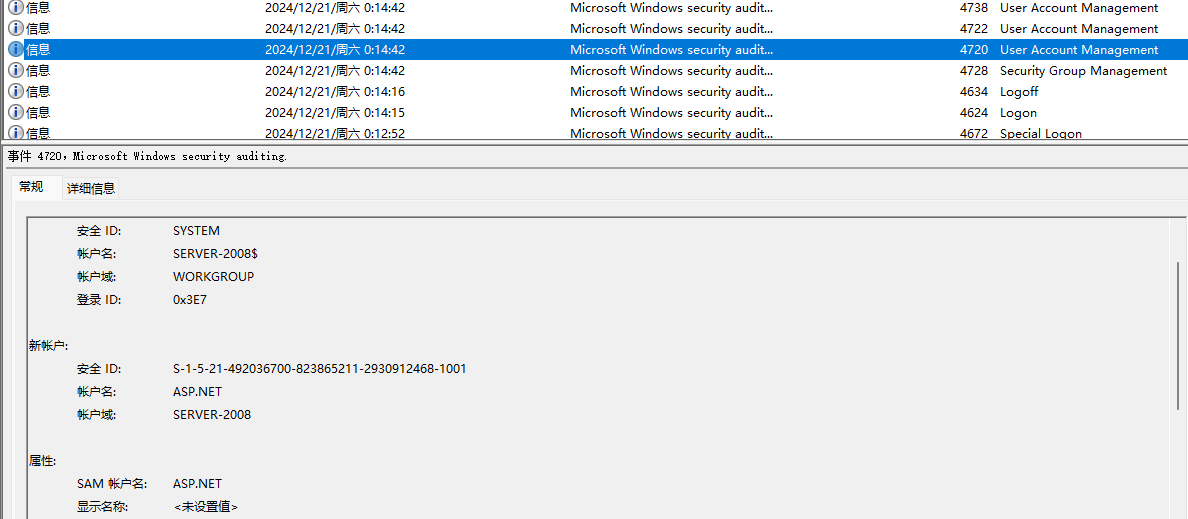
Task: Click the 事件 4720 details header bar
Action: (x=147, y=156)
